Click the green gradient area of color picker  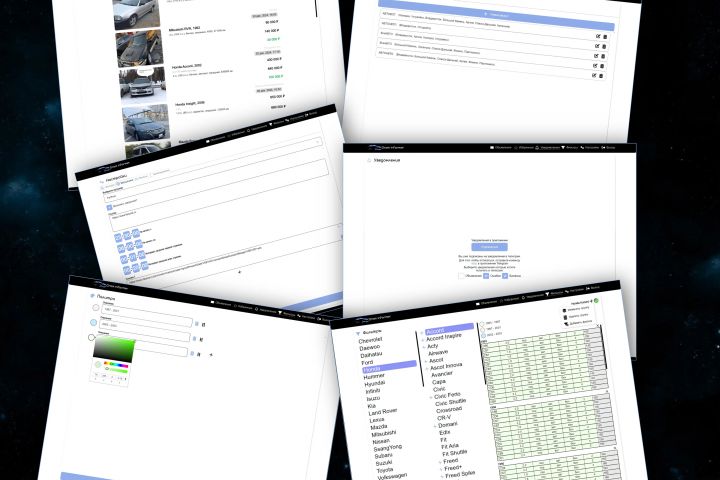(114, 350)
